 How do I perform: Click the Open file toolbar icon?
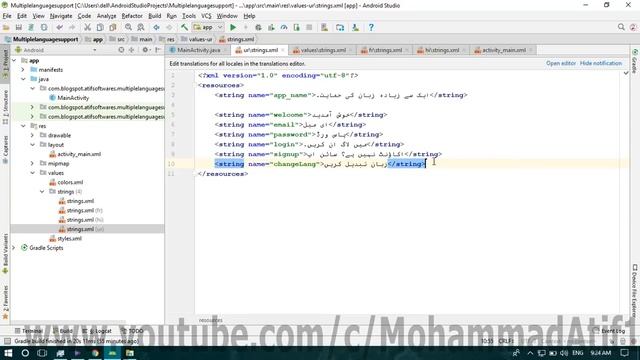6,27
